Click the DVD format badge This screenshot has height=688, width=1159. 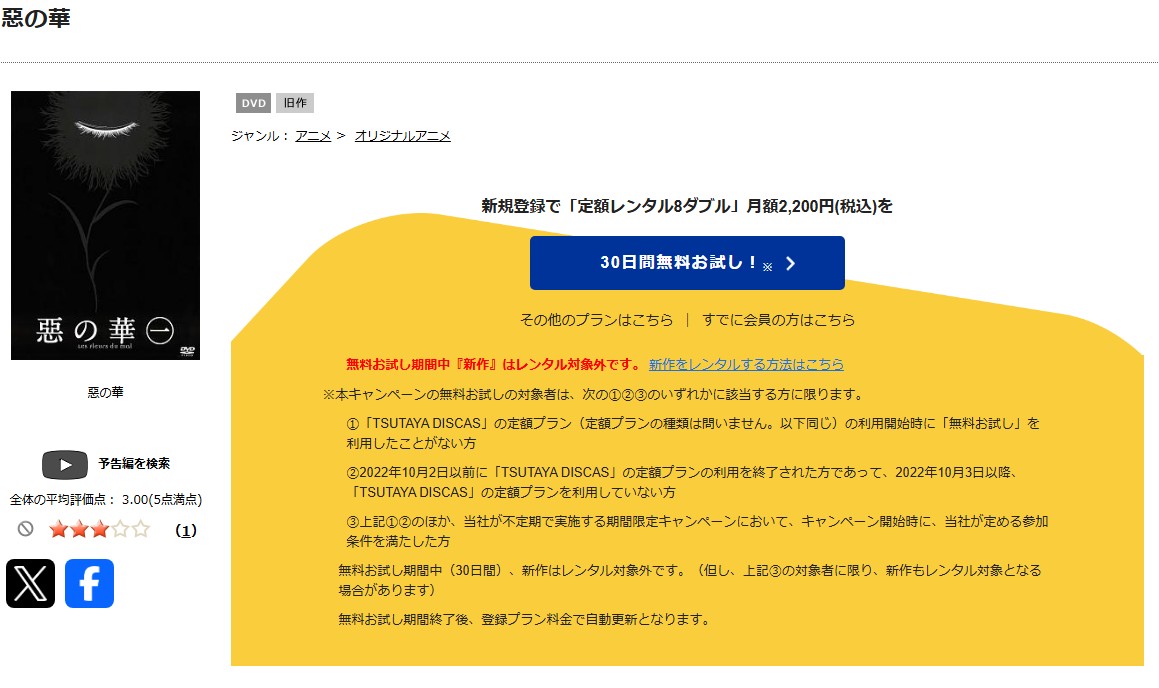(x=253, y=103)
